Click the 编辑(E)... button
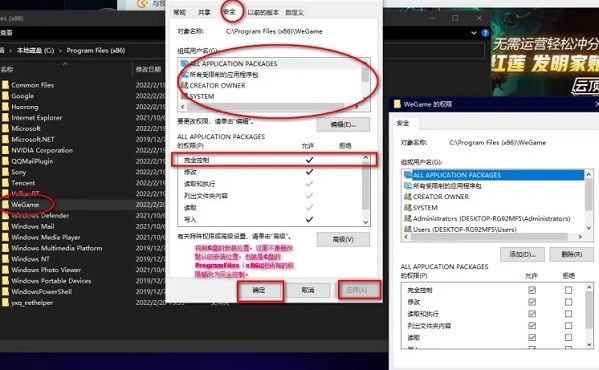The height and width of the screenshot is (370, 599). [343, 124]
